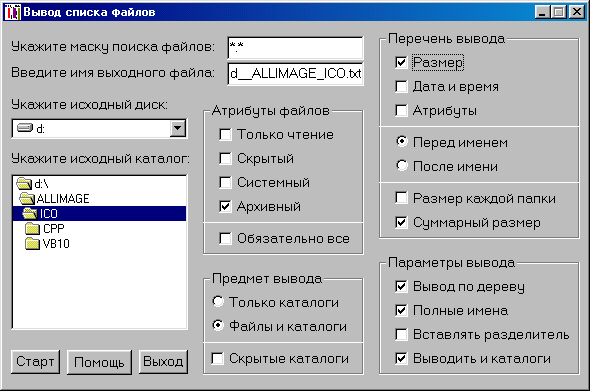The image size is (590, 391).
Task: Enable the Атрибуты output checkbox
Action: click(401, 110)
